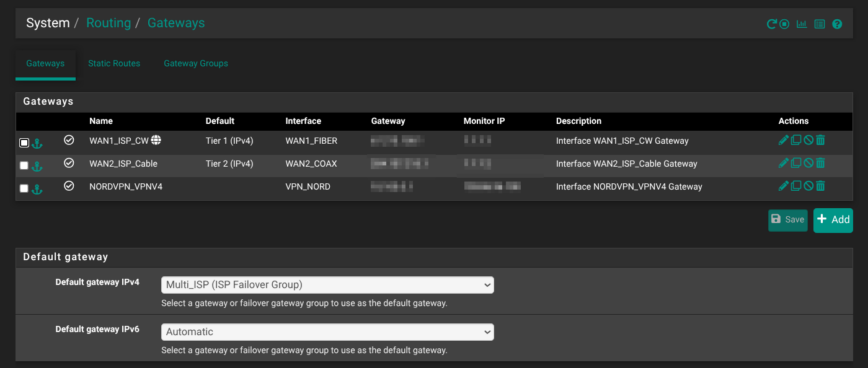
Task: Delete the NORDVPN_VPNV4 gateway
Action: (x=820, y=186)
